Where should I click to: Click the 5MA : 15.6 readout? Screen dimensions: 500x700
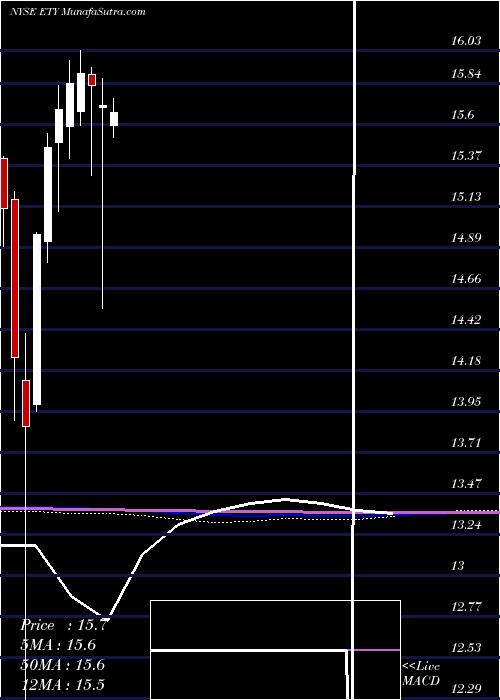[x=58, y=645]
